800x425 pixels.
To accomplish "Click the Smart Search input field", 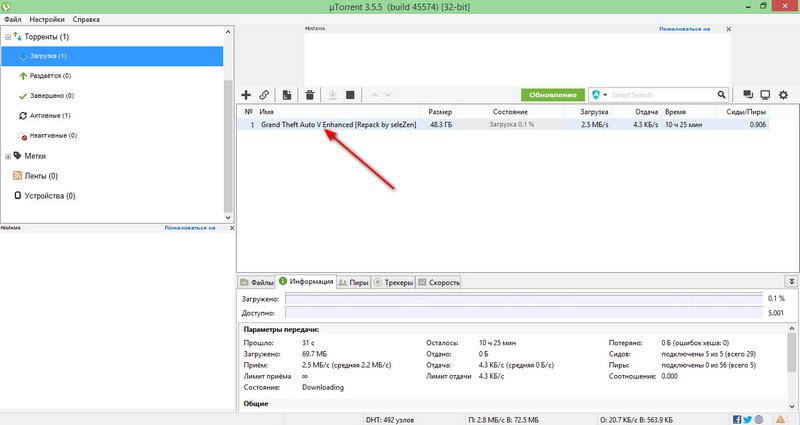I will click(x=670, y=94).
